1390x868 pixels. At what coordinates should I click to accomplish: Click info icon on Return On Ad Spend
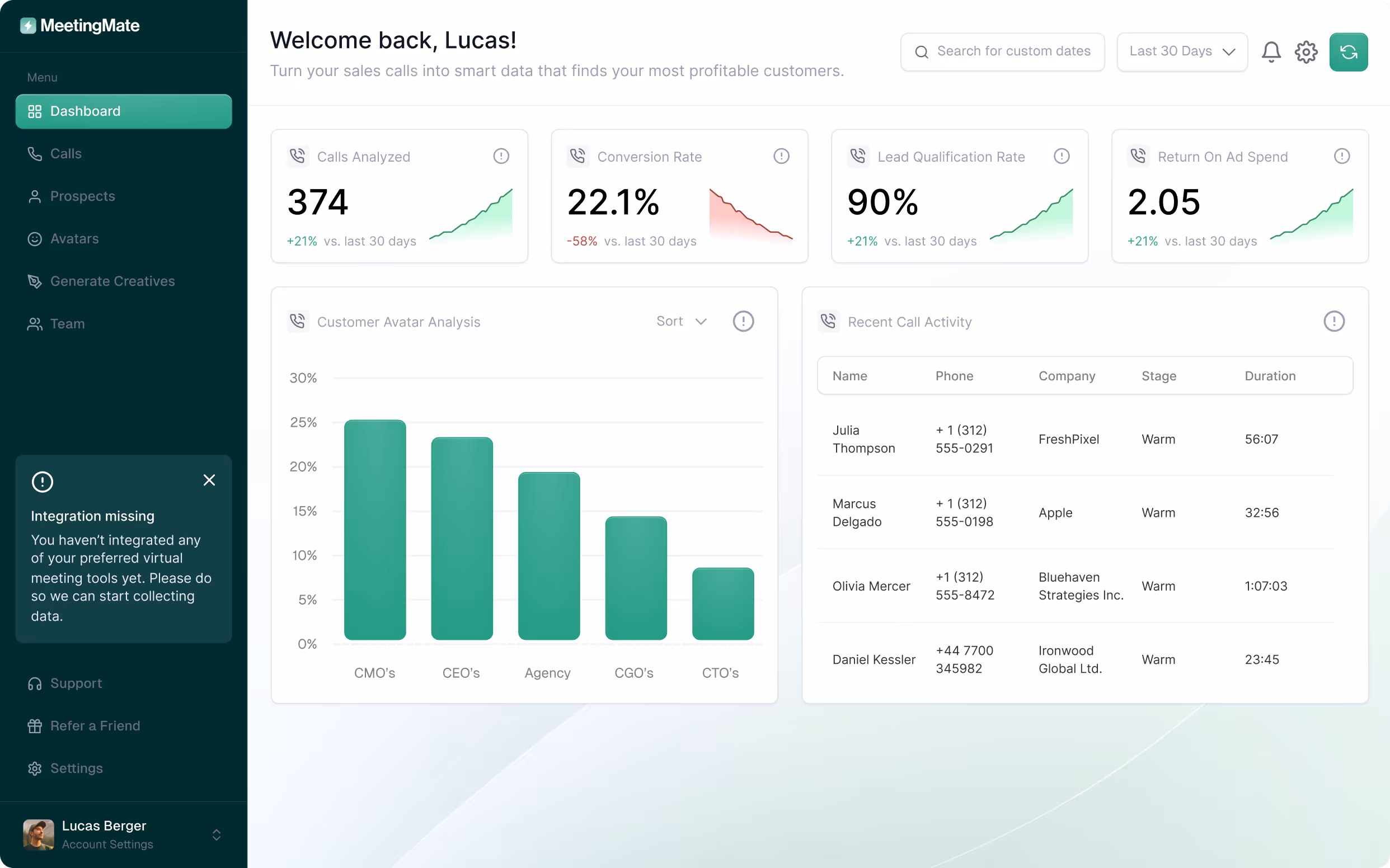1342,156
